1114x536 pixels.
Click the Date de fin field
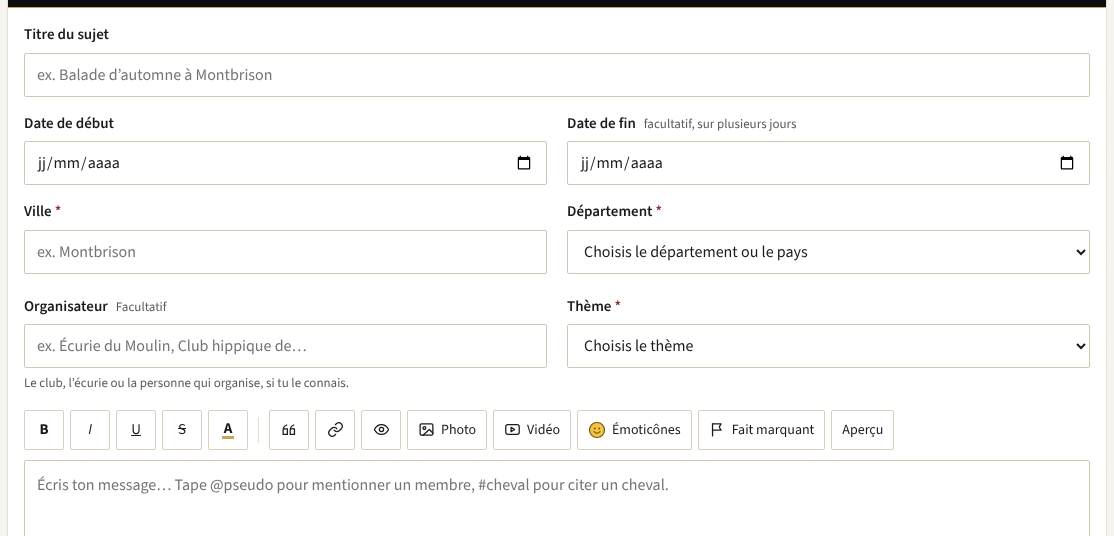[x=828, y=163]
